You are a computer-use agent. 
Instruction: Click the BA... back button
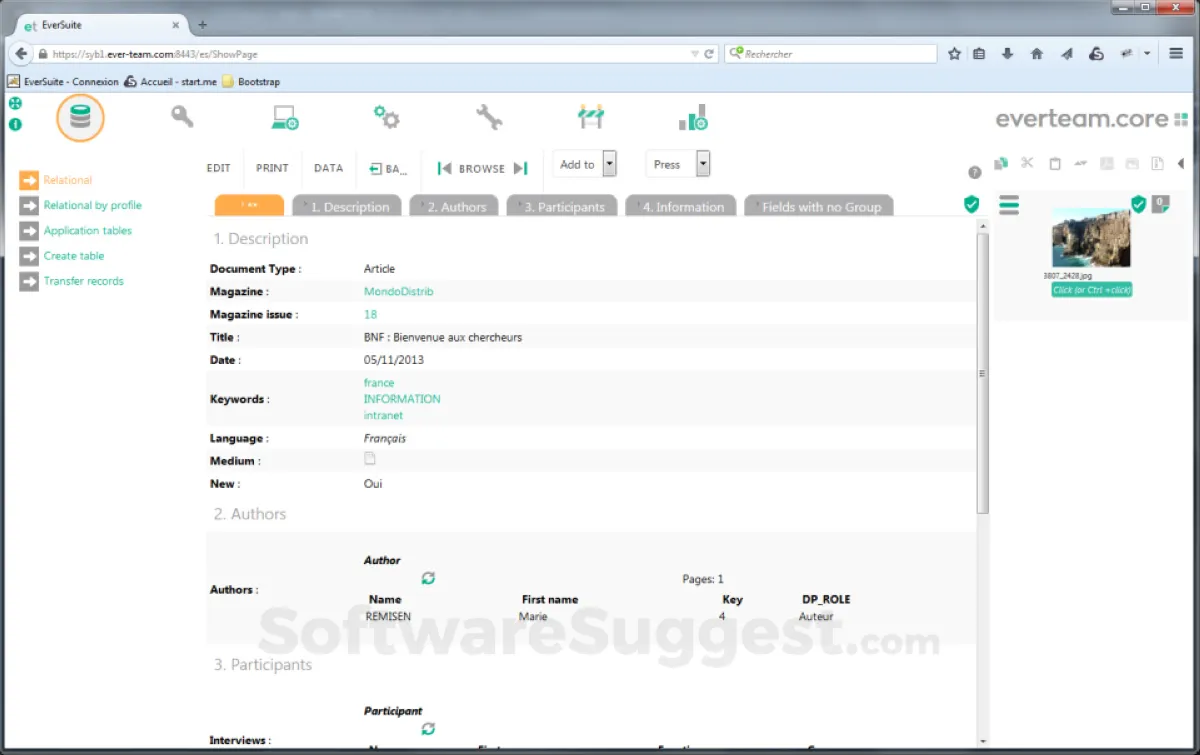[x=388, y=168]
